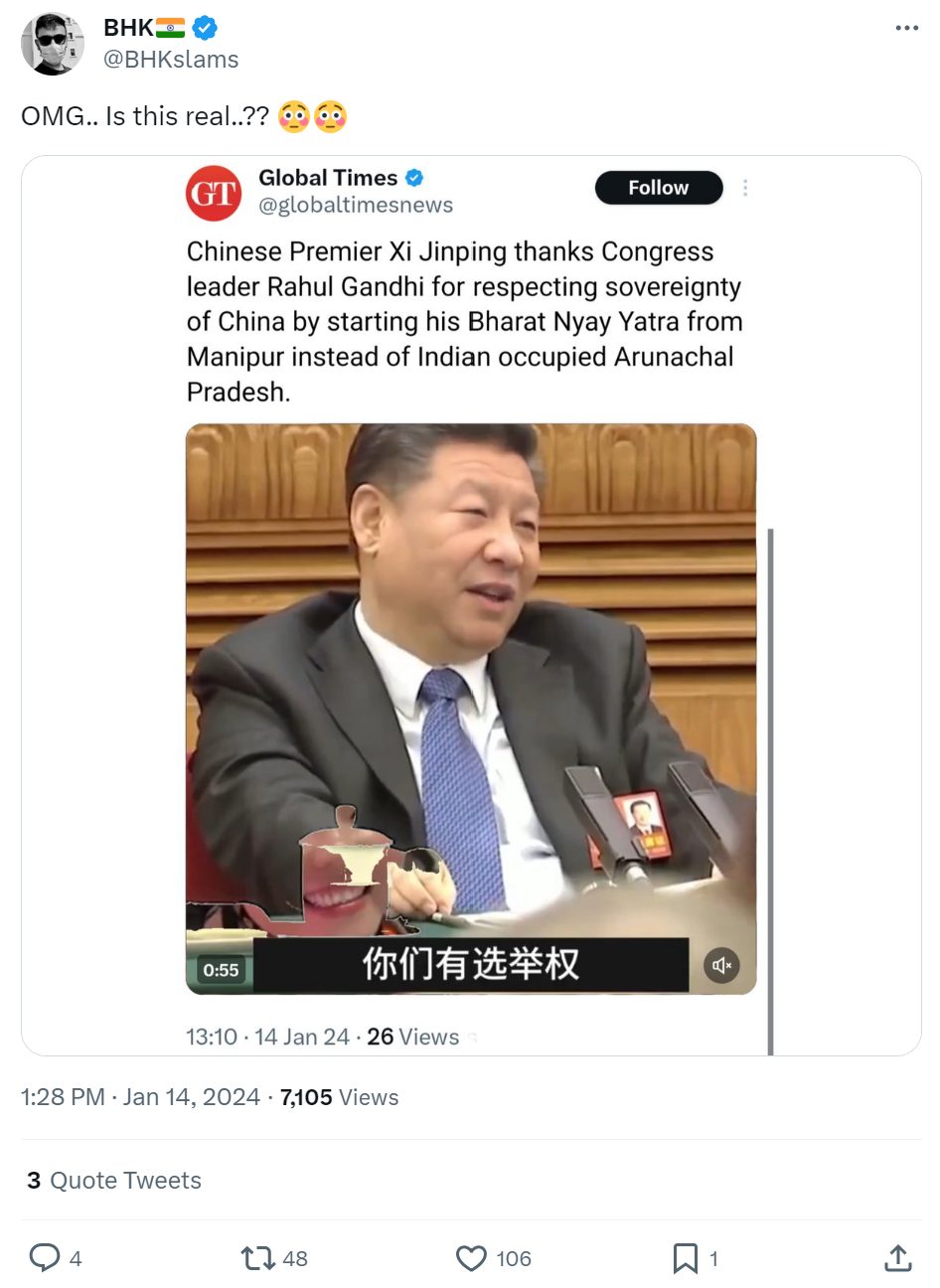This screenshot has height=1288, width=940.
Task: Bookmark the tweet with the bookmark icon
Action: tap(685, 1259)
